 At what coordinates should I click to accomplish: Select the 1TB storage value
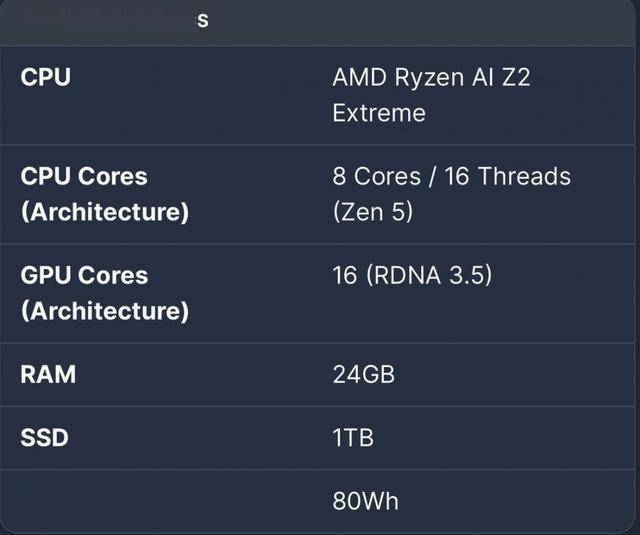[x=353, y=437]
